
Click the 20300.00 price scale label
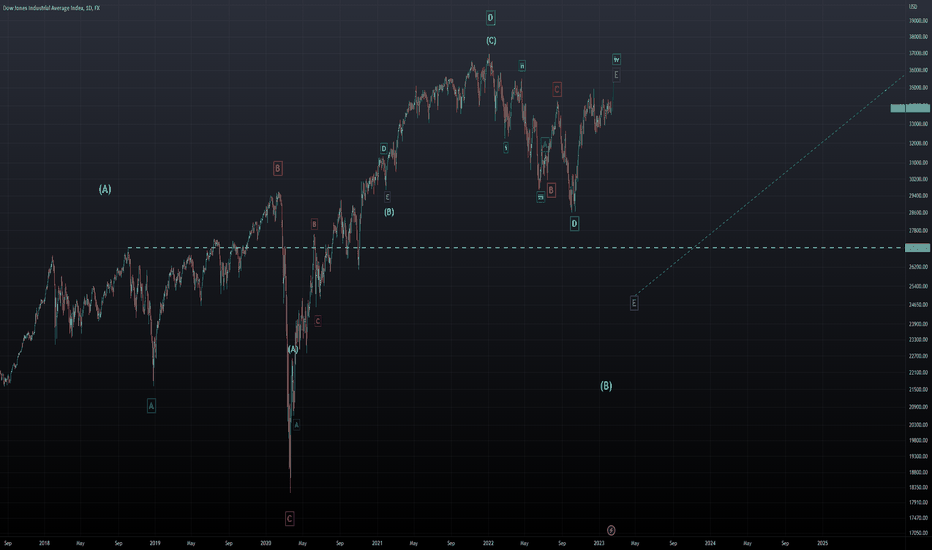coord(918,425)
